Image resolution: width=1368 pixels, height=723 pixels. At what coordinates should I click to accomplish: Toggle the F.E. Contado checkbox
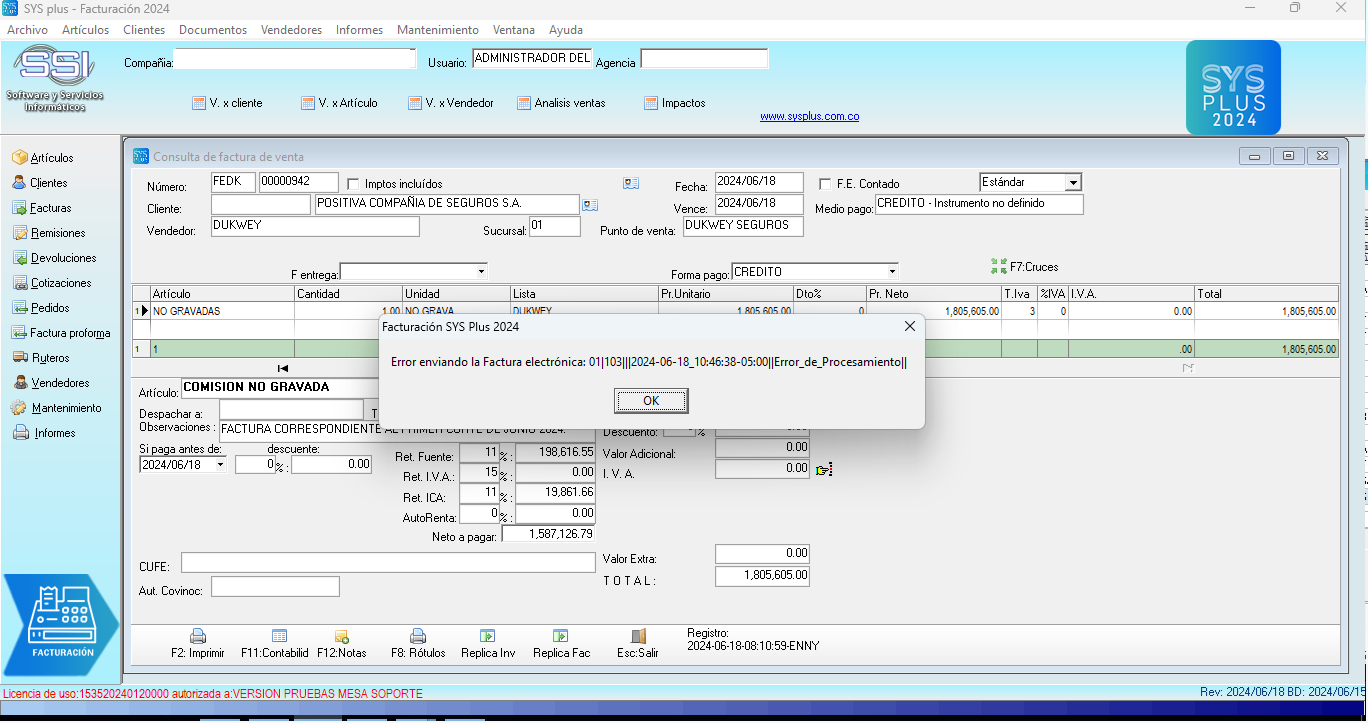(825, 184)
